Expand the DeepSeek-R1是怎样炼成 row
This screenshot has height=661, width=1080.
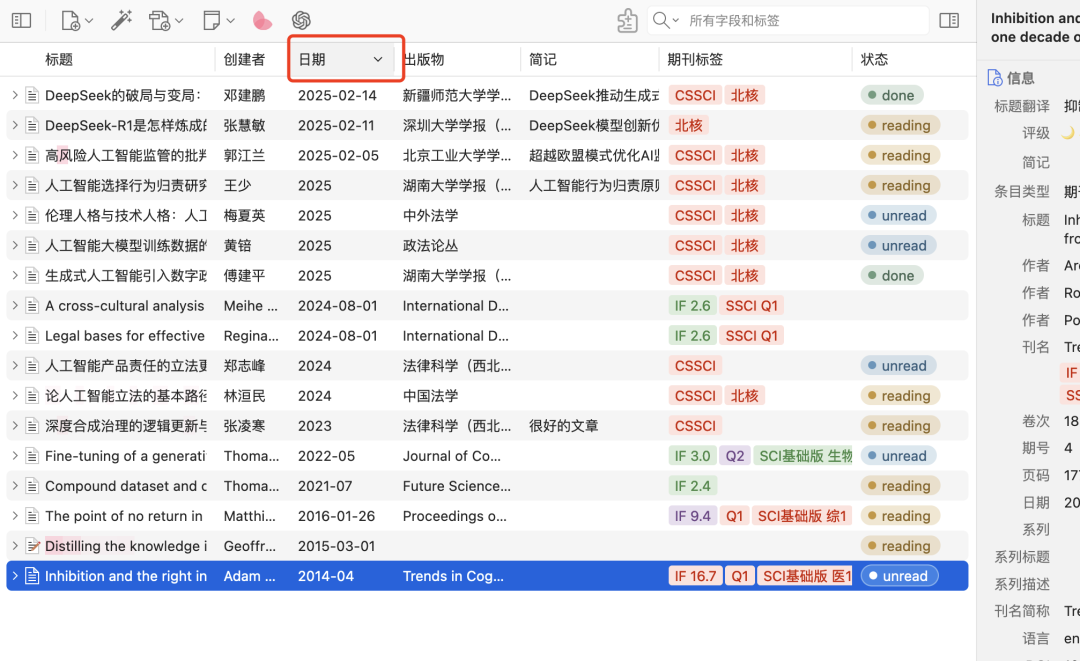pos(14,125)
